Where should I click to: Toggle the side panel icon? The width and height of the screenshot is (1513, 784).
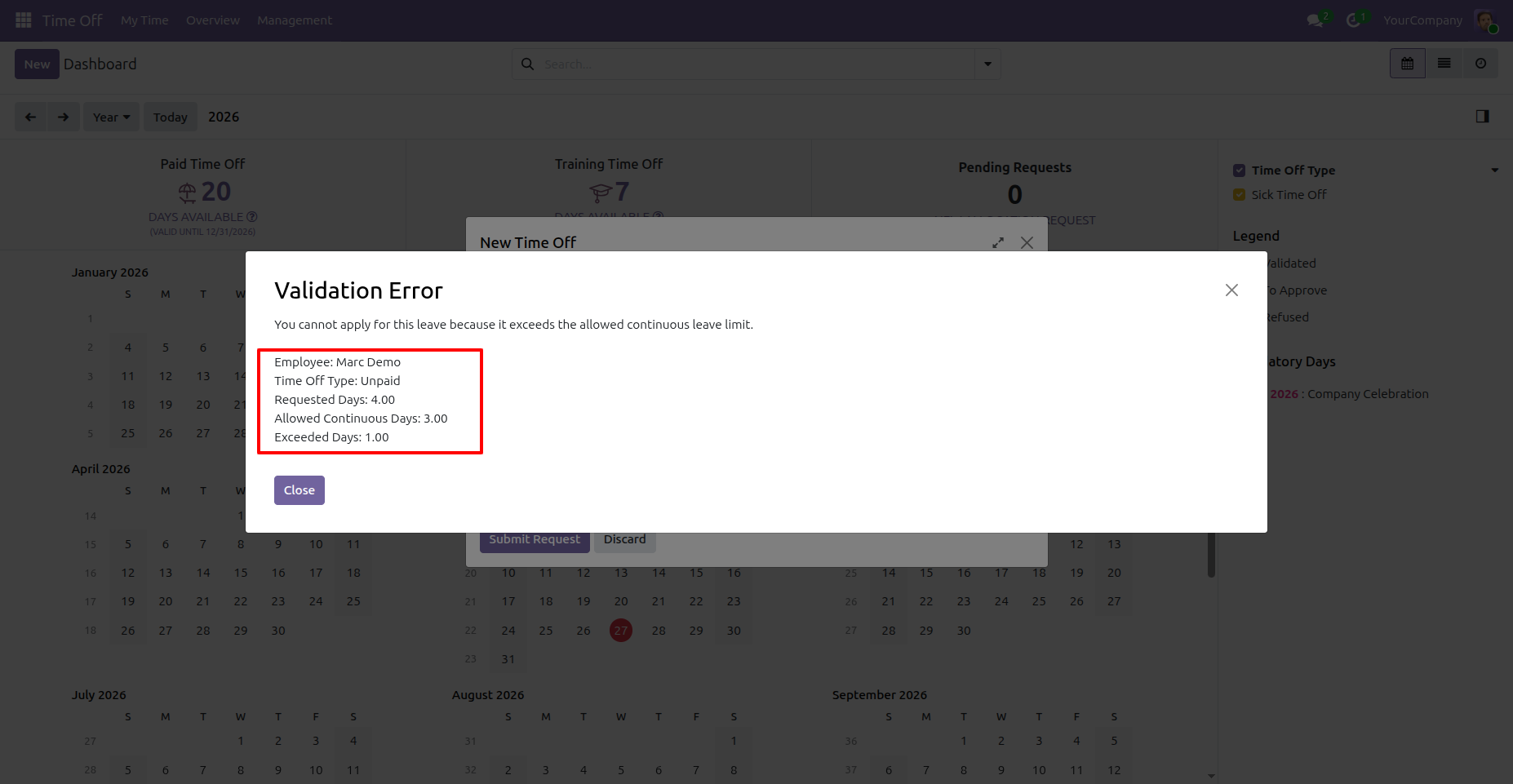pos(1483,117)
